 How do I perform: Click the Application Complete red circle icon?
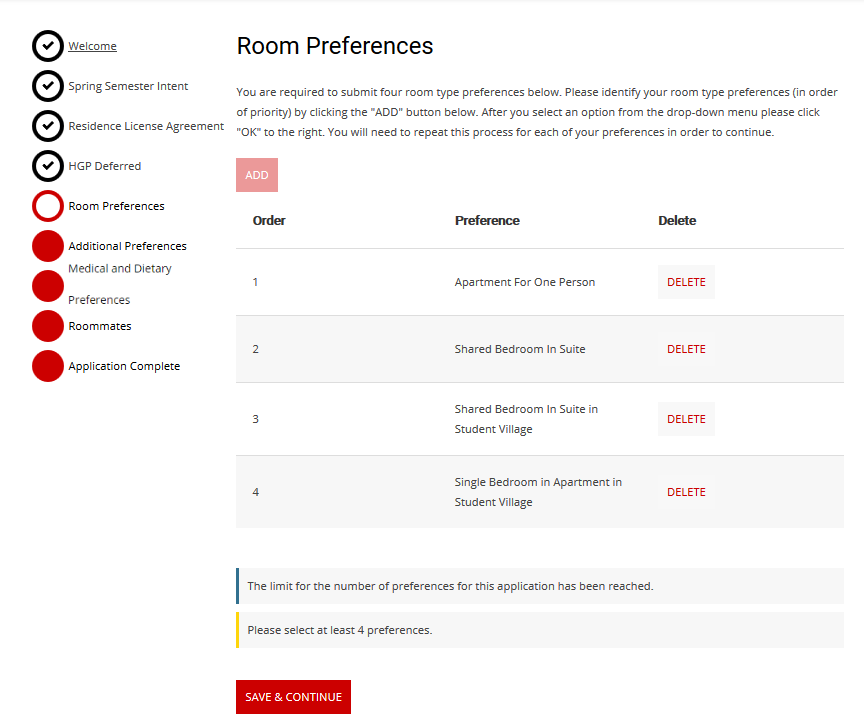pos(48,366)
